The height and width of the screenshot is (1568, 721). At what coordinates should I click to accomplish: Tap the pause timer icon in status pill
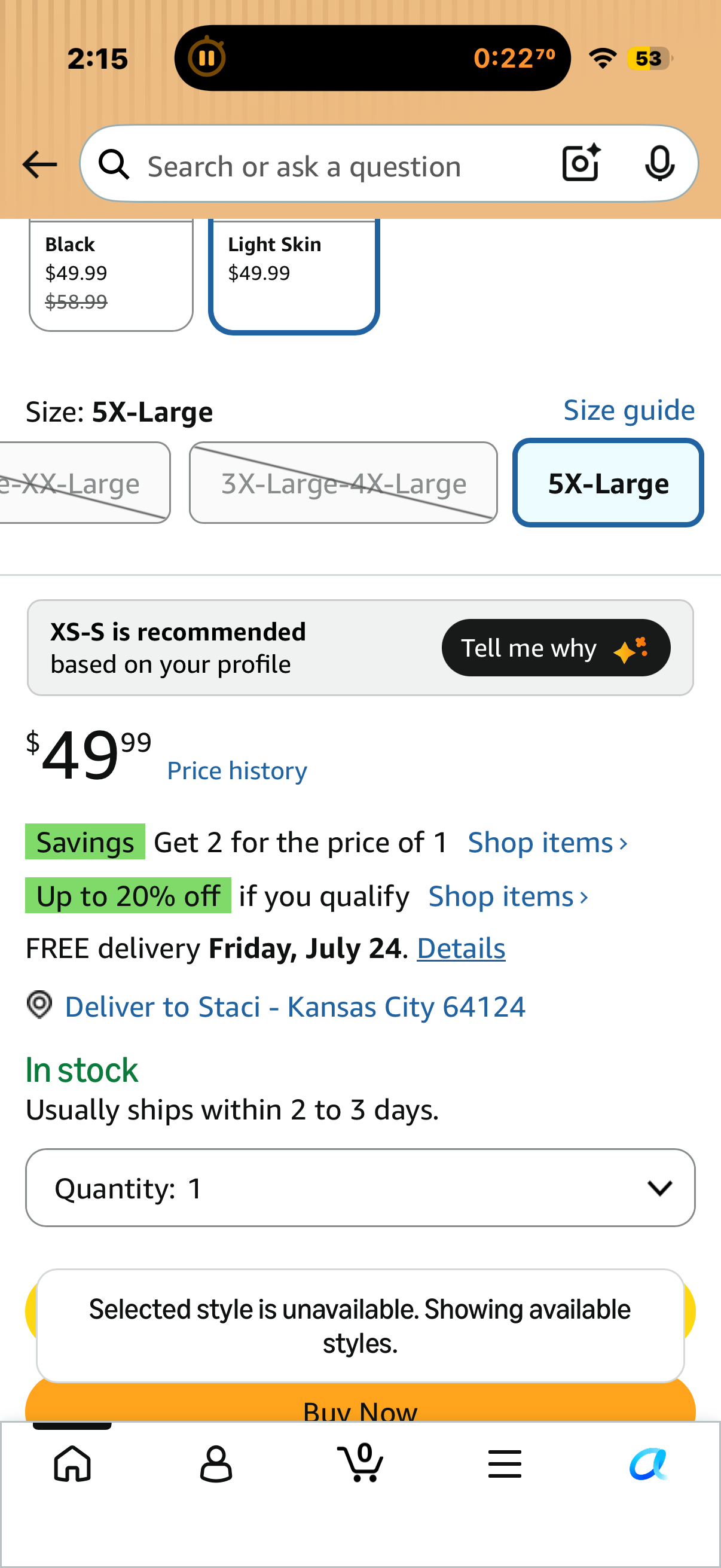[x=206, y=58]
